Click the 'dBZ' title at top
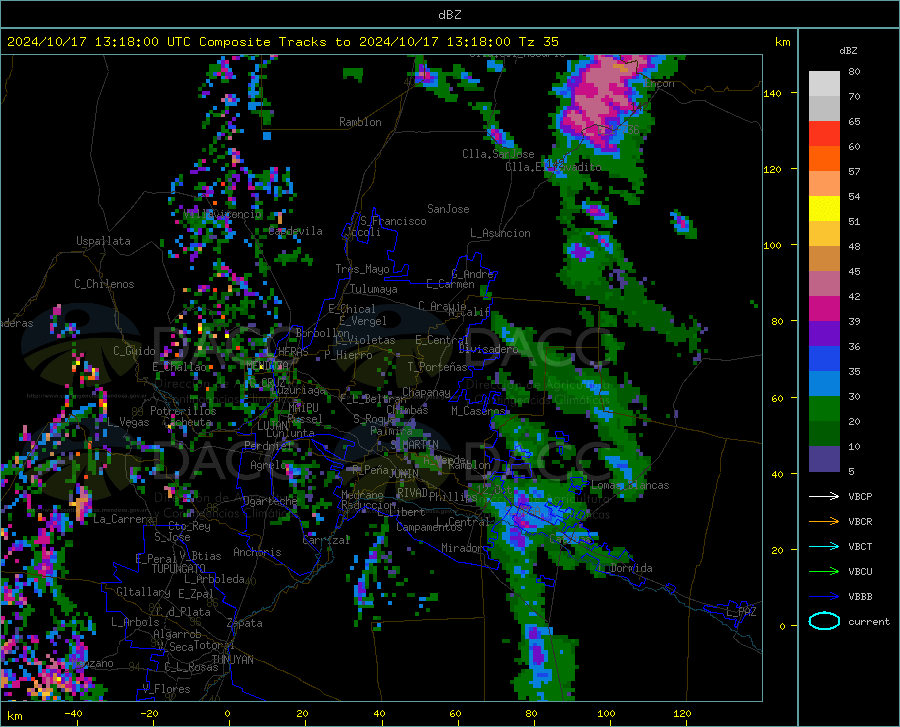 tap(449, 15)
